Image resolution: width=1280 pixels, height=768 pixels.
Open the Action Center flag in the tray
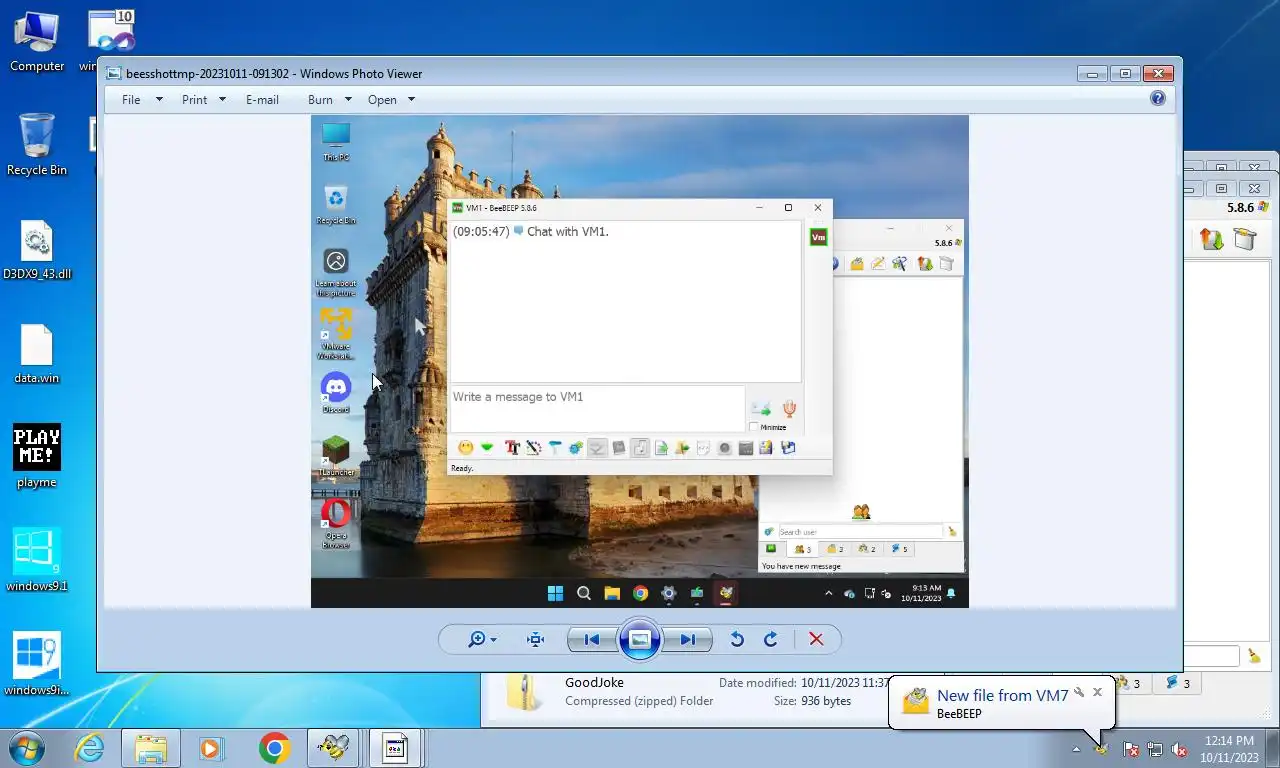click(1131, 749)
